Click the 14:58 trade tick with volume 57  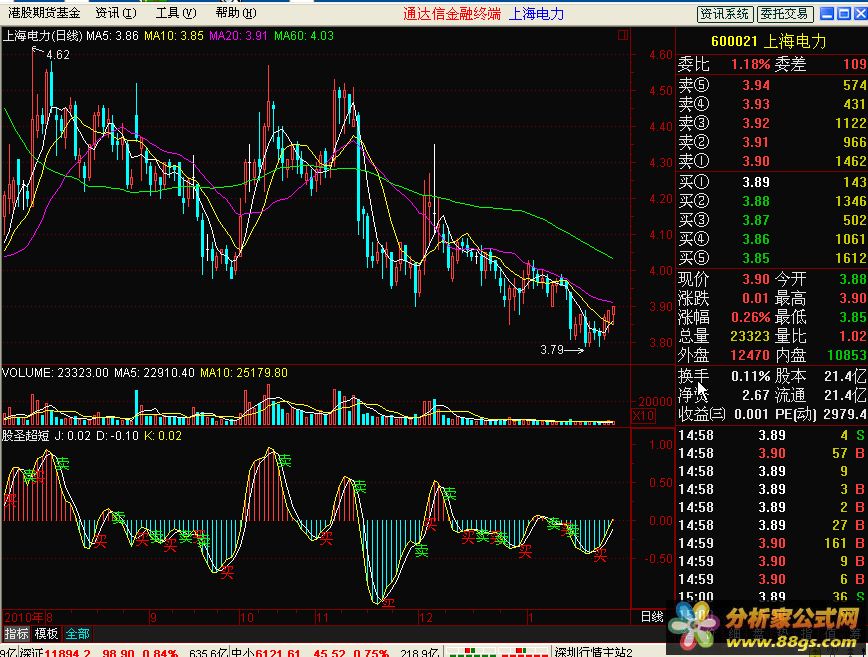pyautogui.click(x=772, y=453)
